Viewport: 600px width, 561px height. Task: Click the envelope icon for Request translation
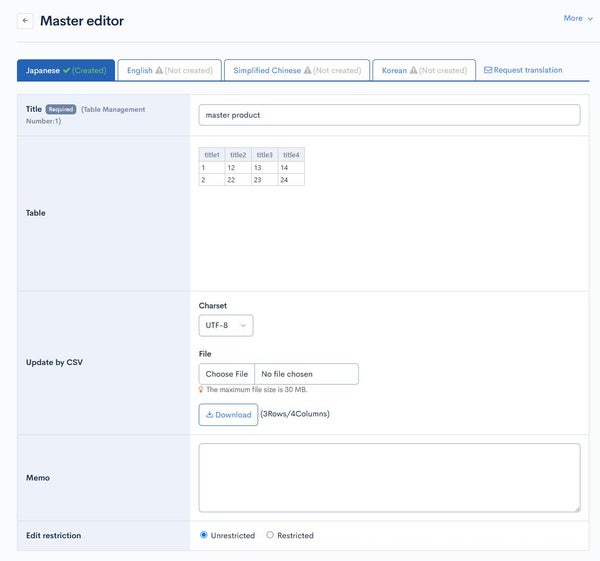[488, 70]
